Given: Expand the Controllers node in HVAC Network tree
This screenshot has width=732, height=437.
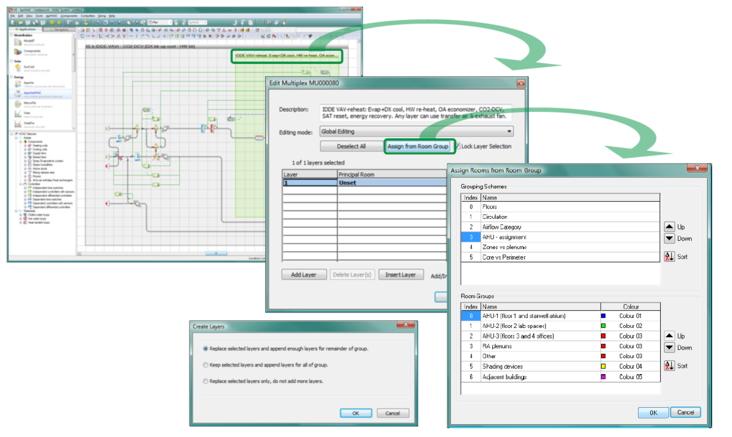Looking at the screenshot, I should coord(22,182).
